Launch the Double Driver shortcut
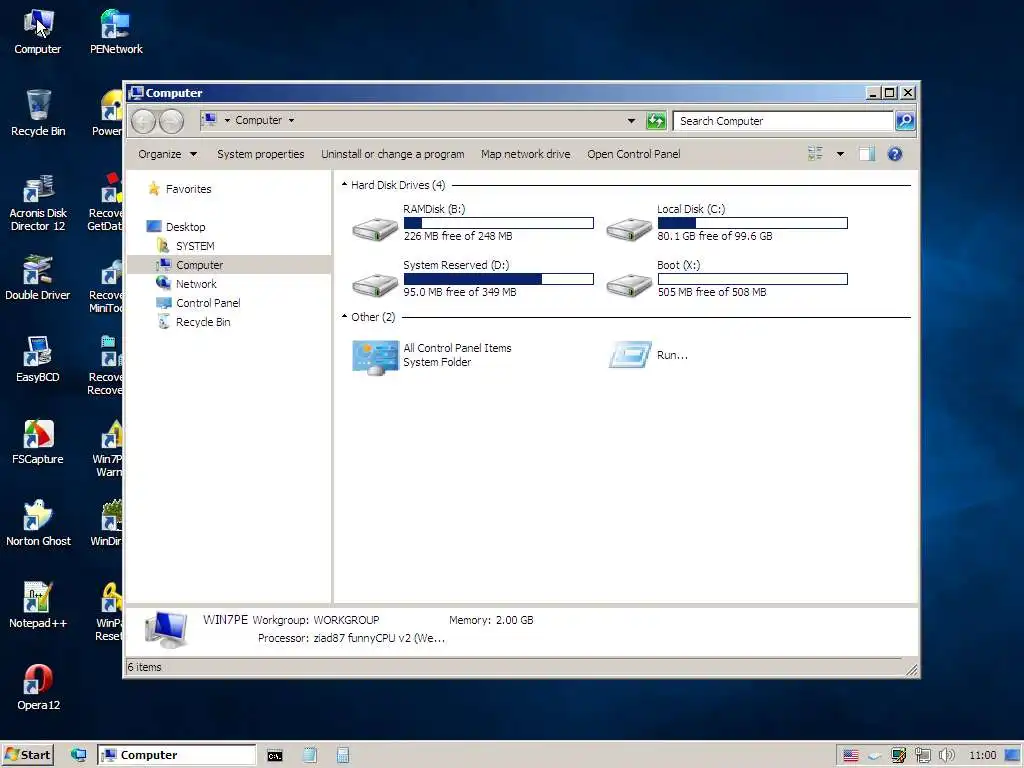The width and height of the screenshot is (1024, 768). tap(38, 278)
